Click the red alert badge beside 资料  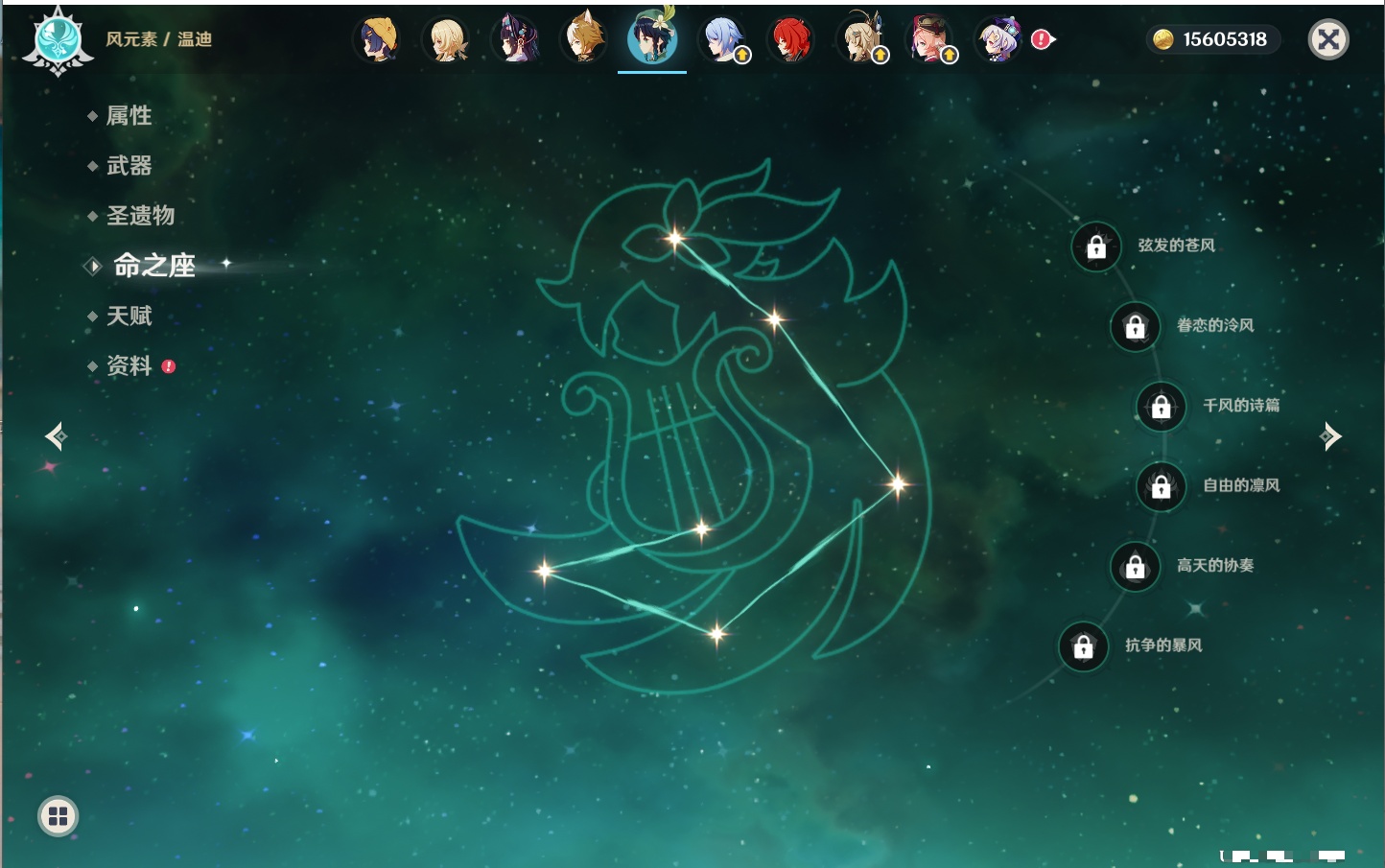coord(169,366)
